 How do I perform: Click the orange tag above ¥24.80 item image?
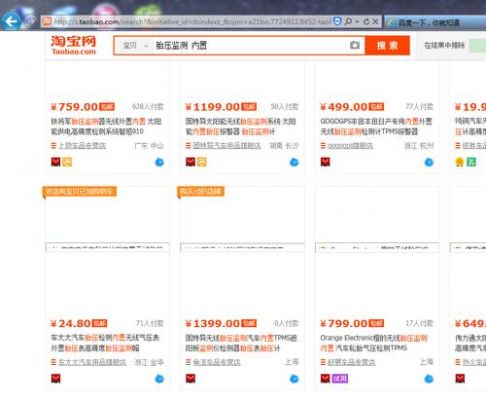click(79, 192)
